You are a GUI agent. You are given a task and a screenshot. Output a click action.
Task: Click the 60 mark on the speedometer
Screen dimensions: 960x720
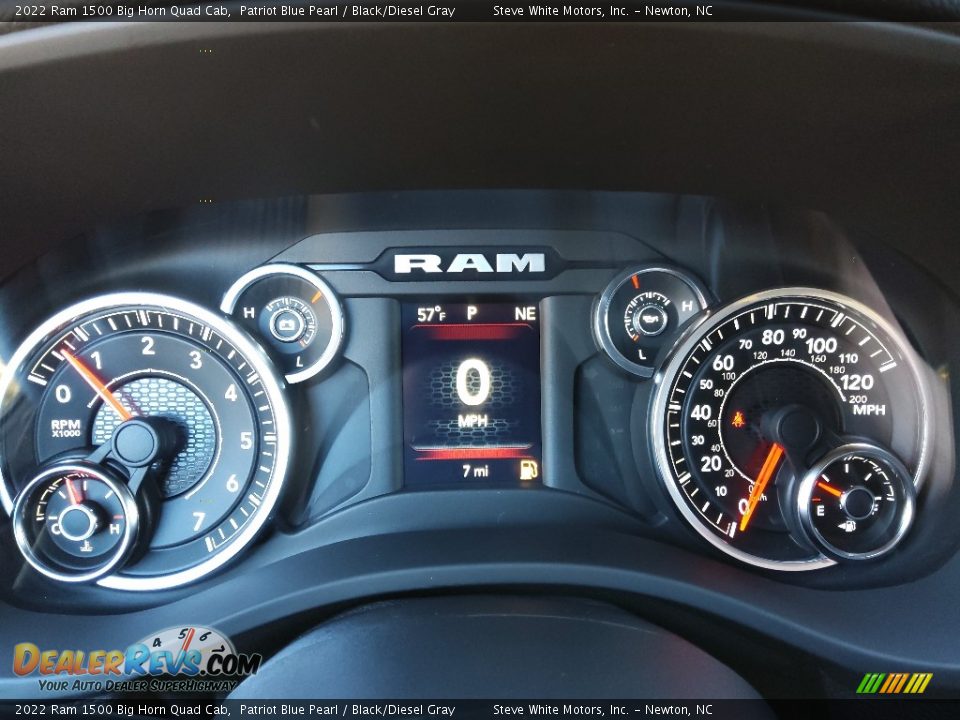723,363
